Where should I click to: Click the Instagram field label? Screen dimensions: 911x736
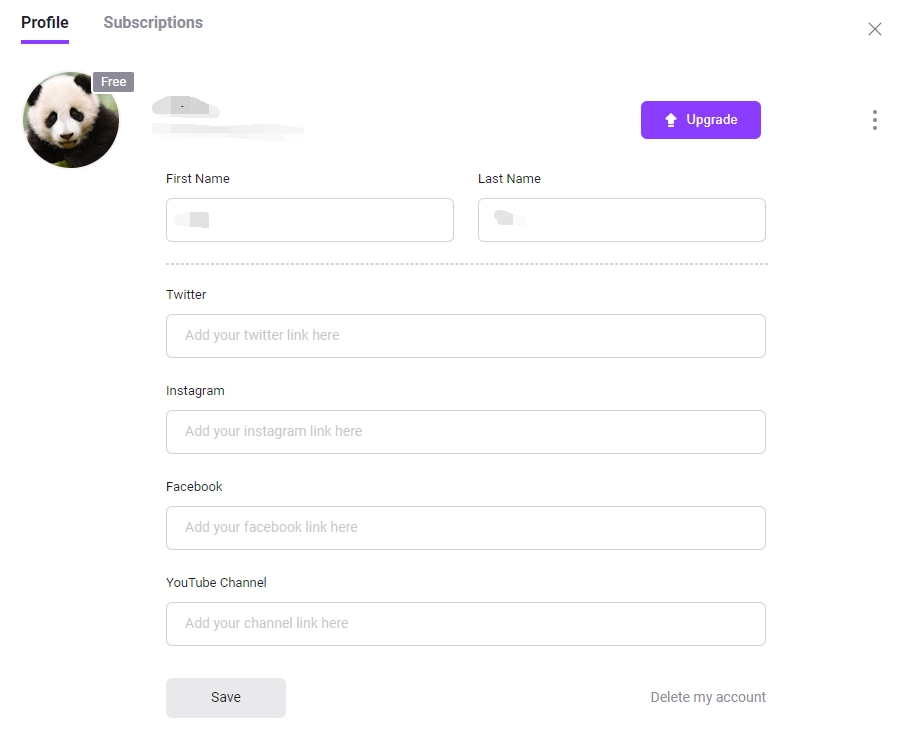195,391
